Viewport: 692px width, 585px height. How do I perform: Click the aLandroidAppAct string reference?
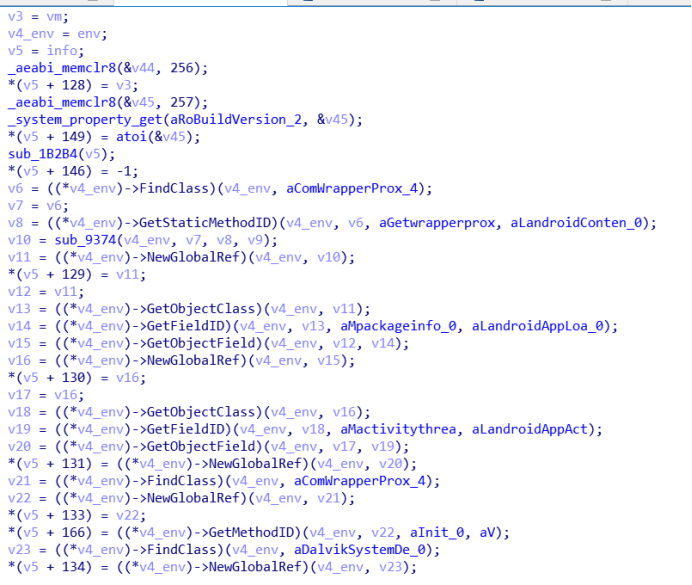[x=530, y=429]
